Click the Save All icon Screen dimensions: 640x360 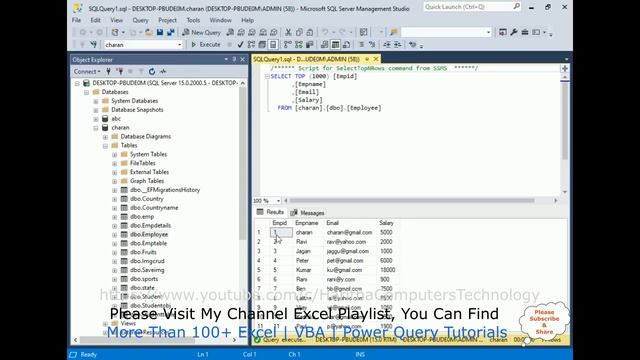tap(171, 32)
